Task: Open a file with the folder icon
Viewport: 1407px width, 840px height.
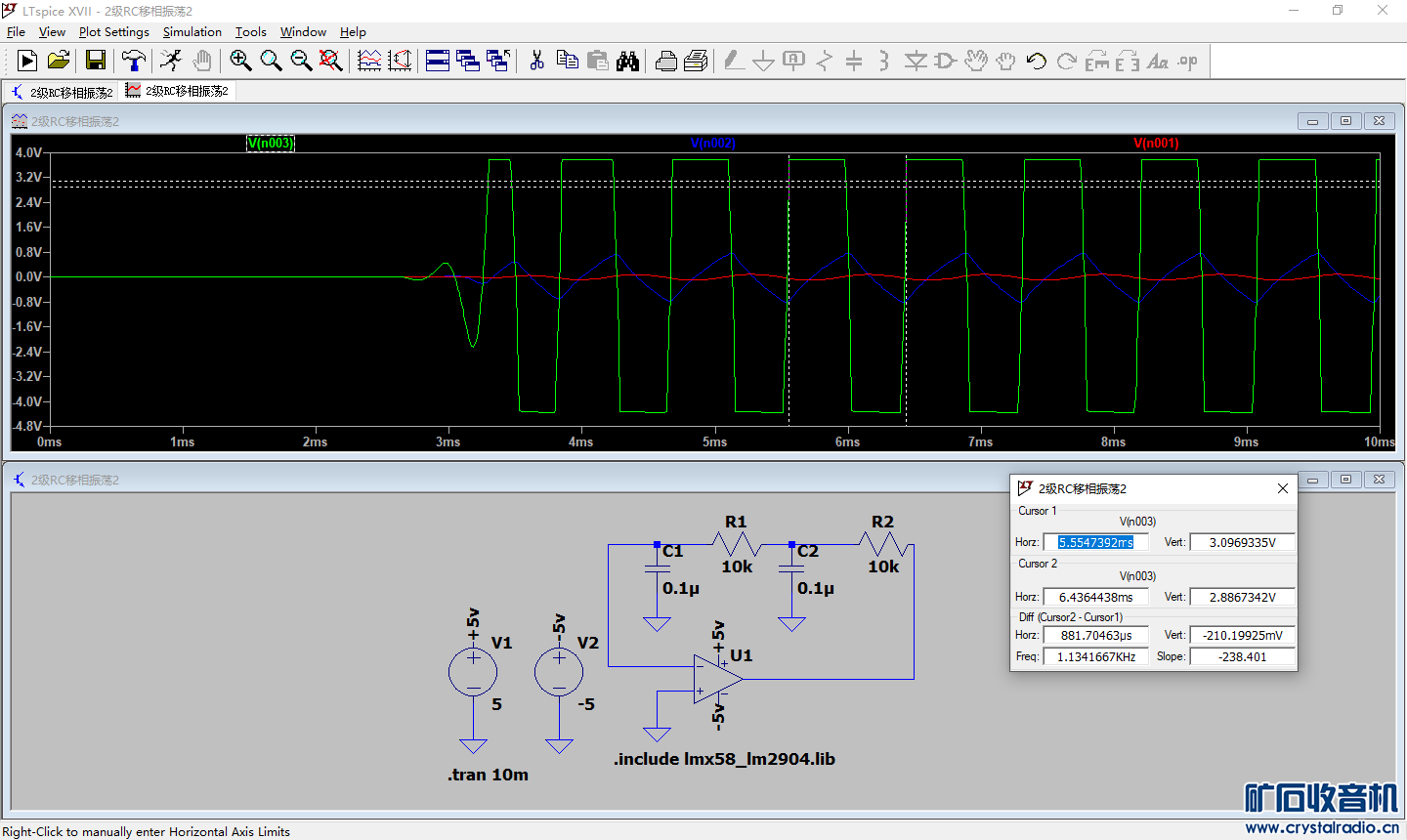Action: coord(59,62)
